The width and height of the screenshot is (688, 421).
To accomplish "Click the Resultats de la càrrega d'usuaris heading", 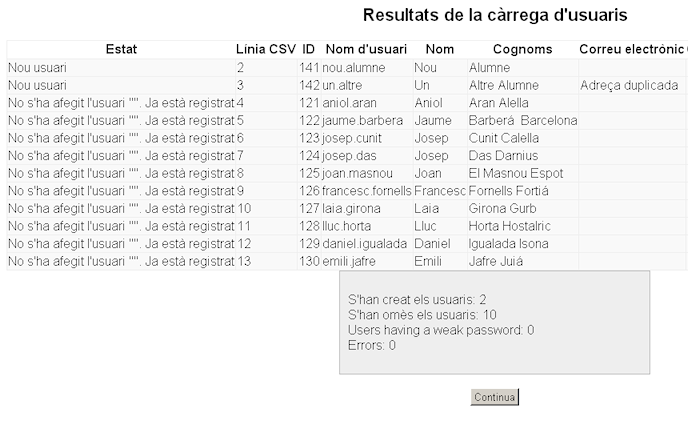I will 495,15.
